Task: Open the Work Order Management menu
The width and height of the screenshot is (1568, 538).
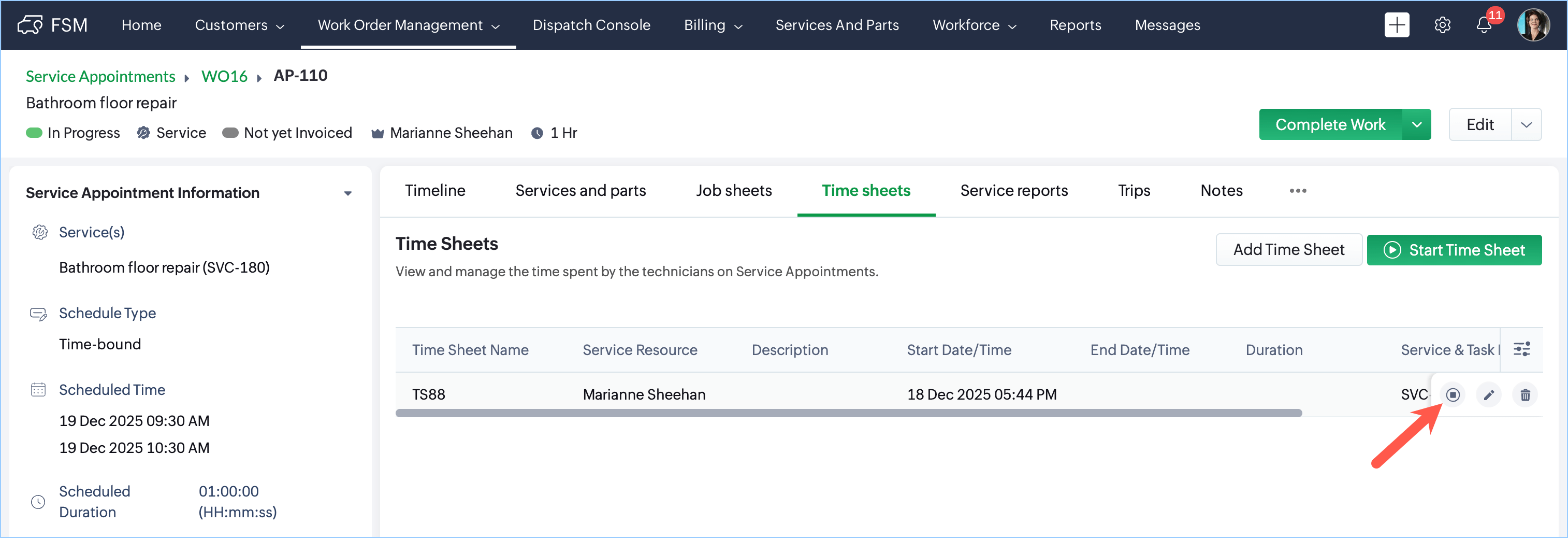Action: [408, 25]
